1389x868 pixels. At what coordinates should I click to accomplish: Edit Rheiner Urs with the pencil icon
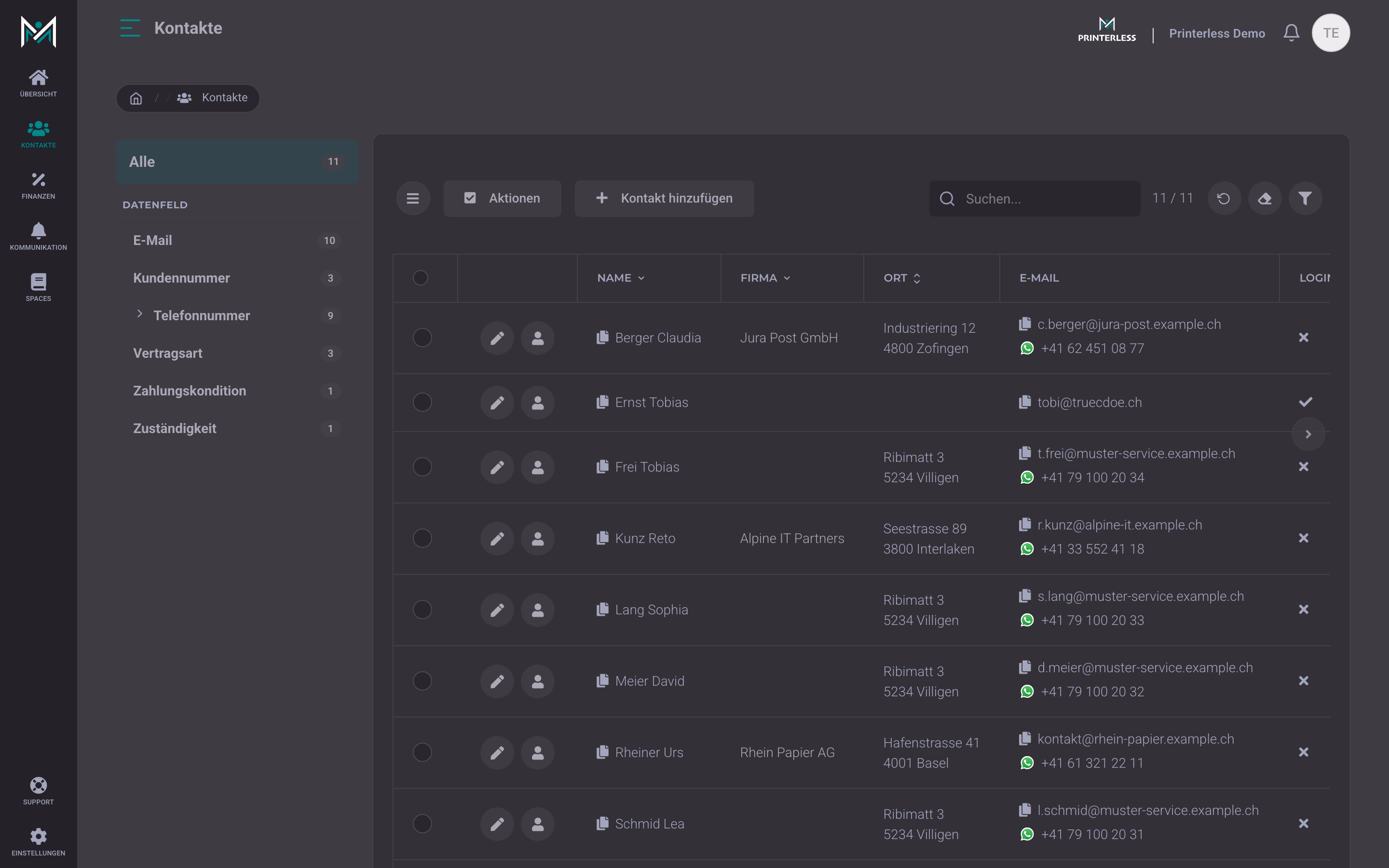coord(497,753)
